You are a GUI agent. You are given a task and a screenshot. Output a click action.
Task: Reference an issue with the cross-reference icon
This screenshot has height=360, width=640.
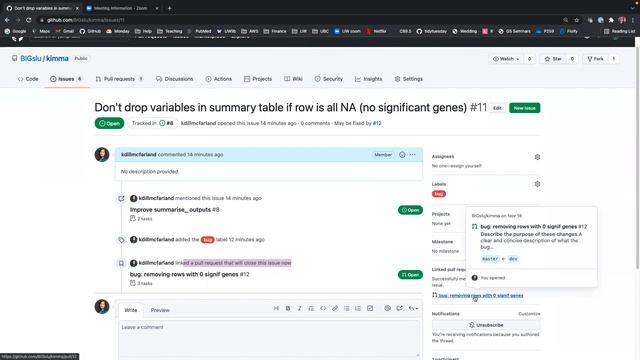click(x=399, y=308)
